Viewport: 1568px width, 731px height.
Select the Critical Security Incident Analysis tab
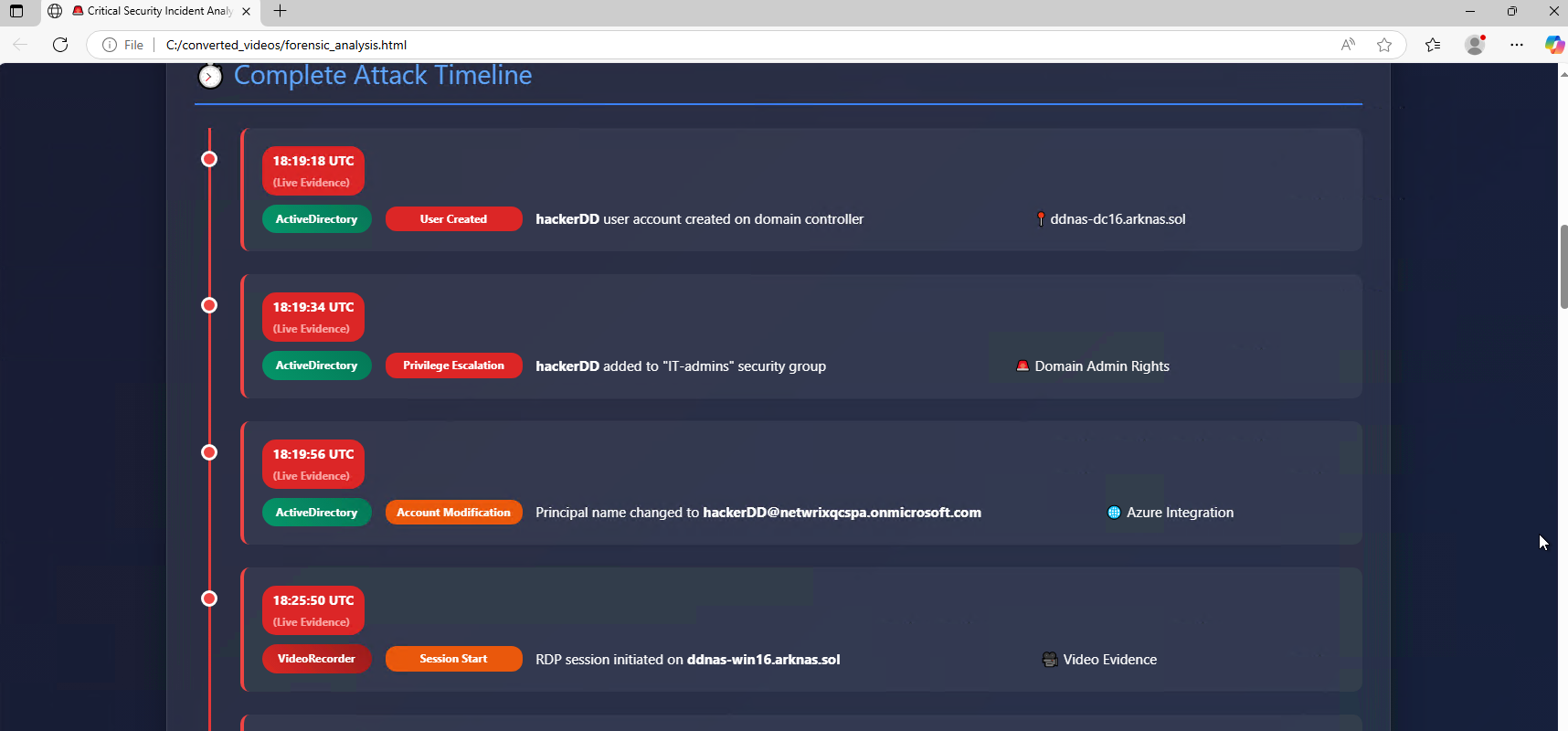pos(151,11)
